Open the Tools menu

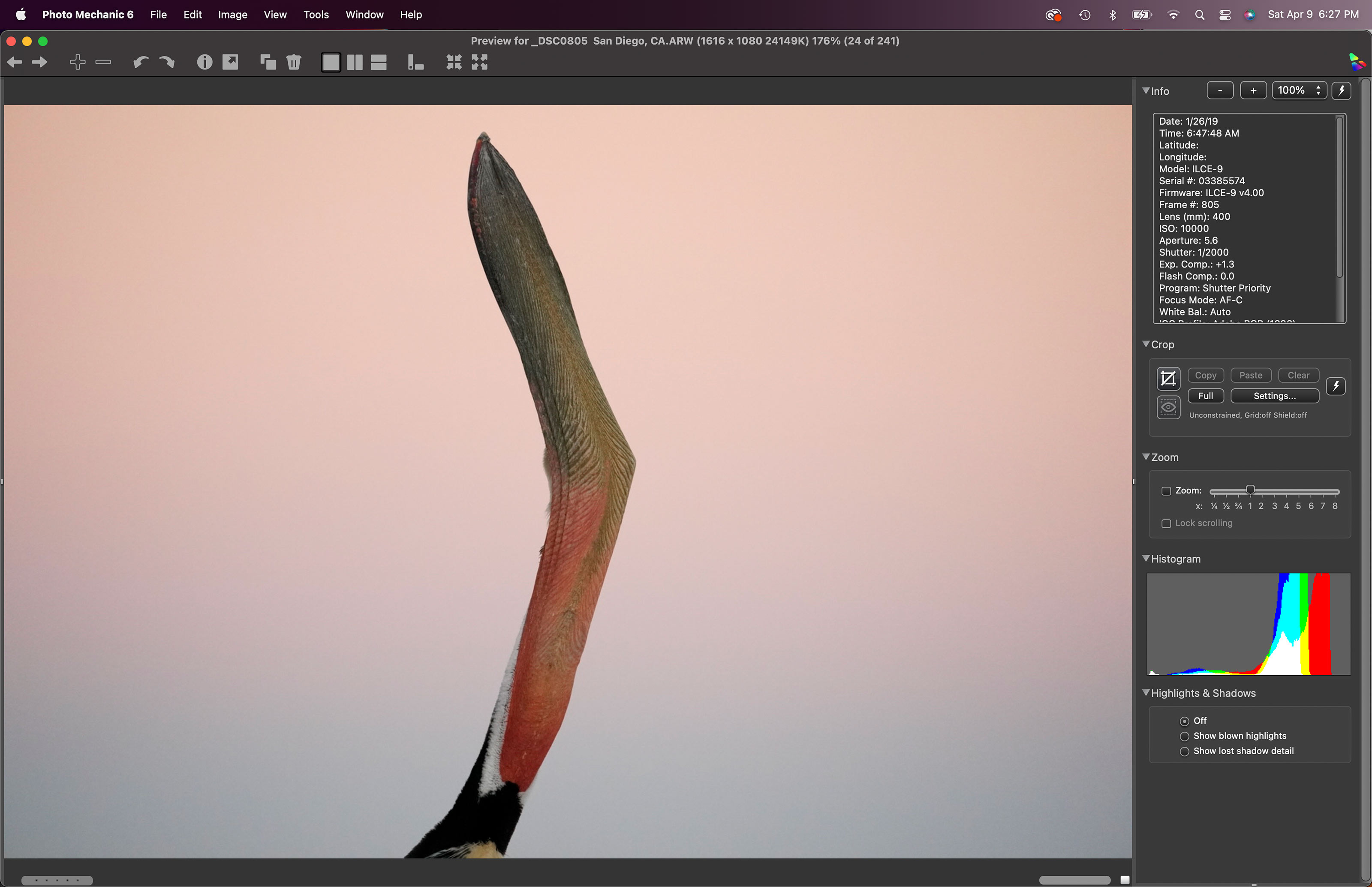pos(316,15)
